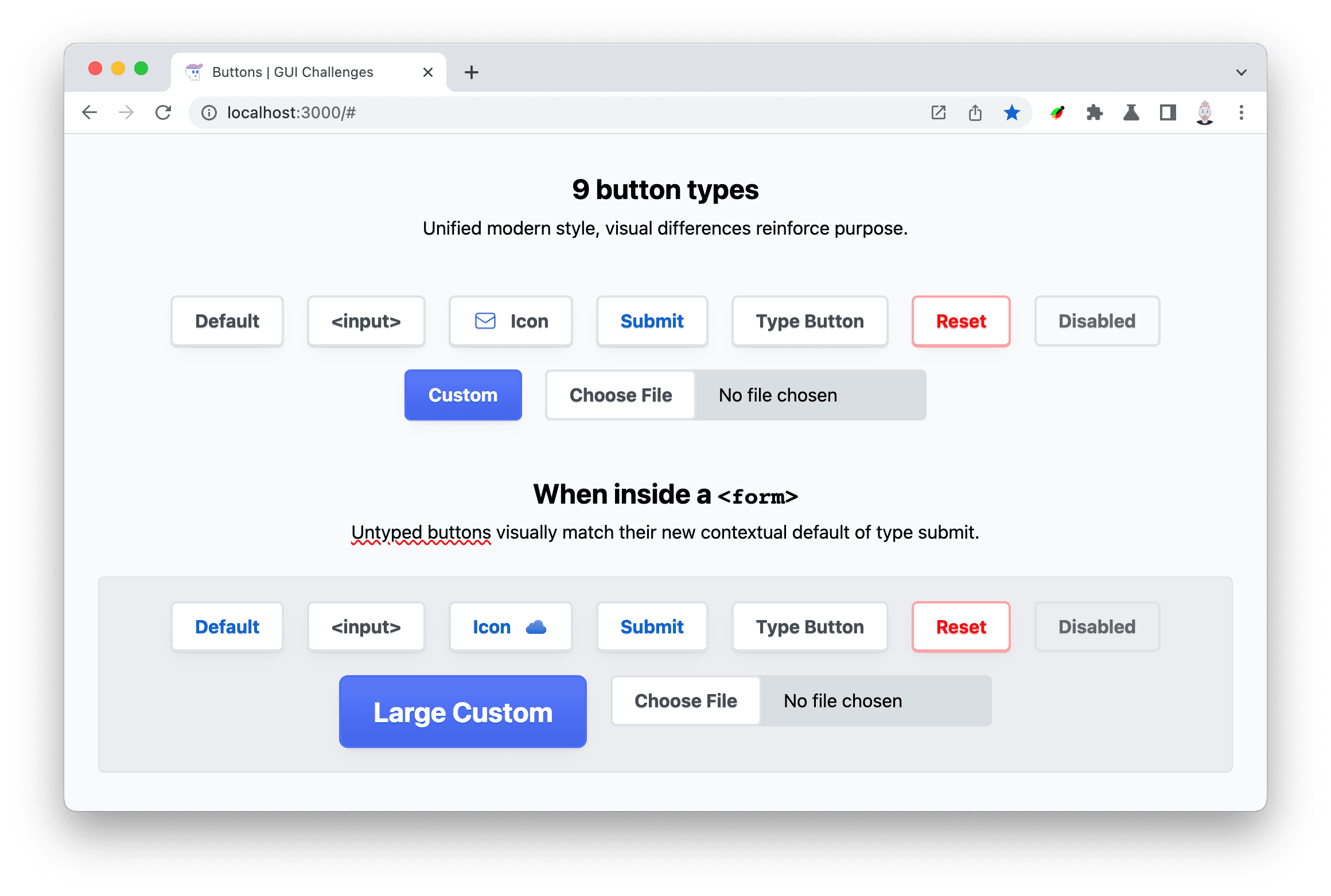
Task: Click Choose File inside the form
Action: 685,700
